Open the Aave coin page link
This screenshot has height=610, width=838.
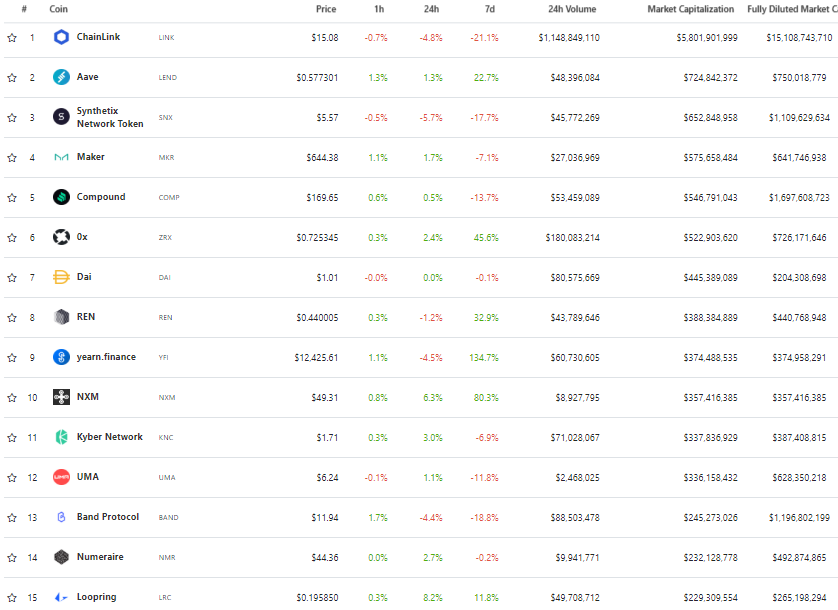(x=88, y=77)
